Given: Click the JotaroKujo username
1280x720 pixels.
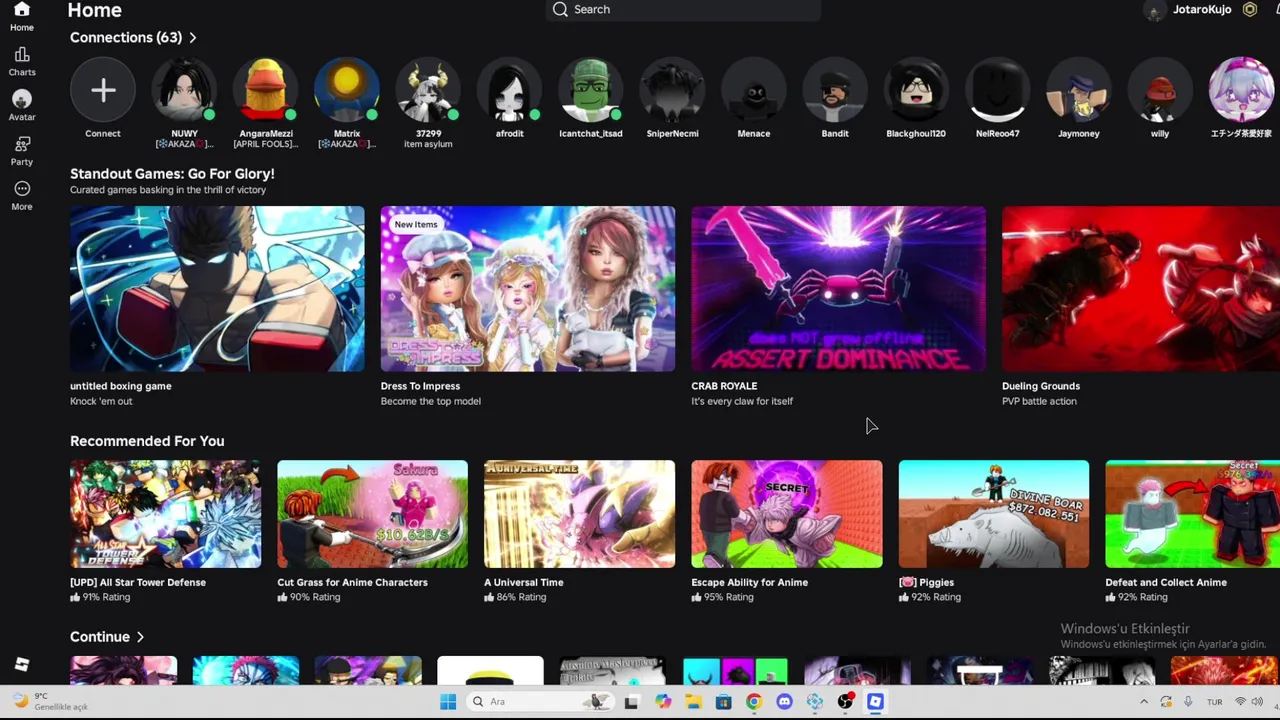Looking at the screenshot, I should (x=1202, y=10).
